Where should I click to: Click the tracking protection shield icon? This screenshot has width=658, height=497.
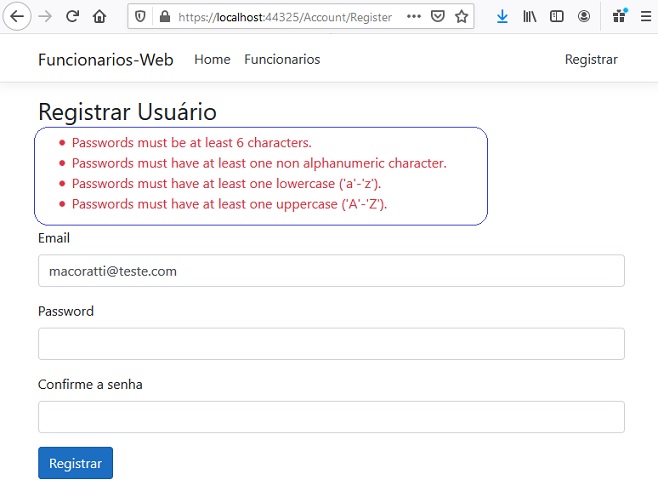coord(140,17)
